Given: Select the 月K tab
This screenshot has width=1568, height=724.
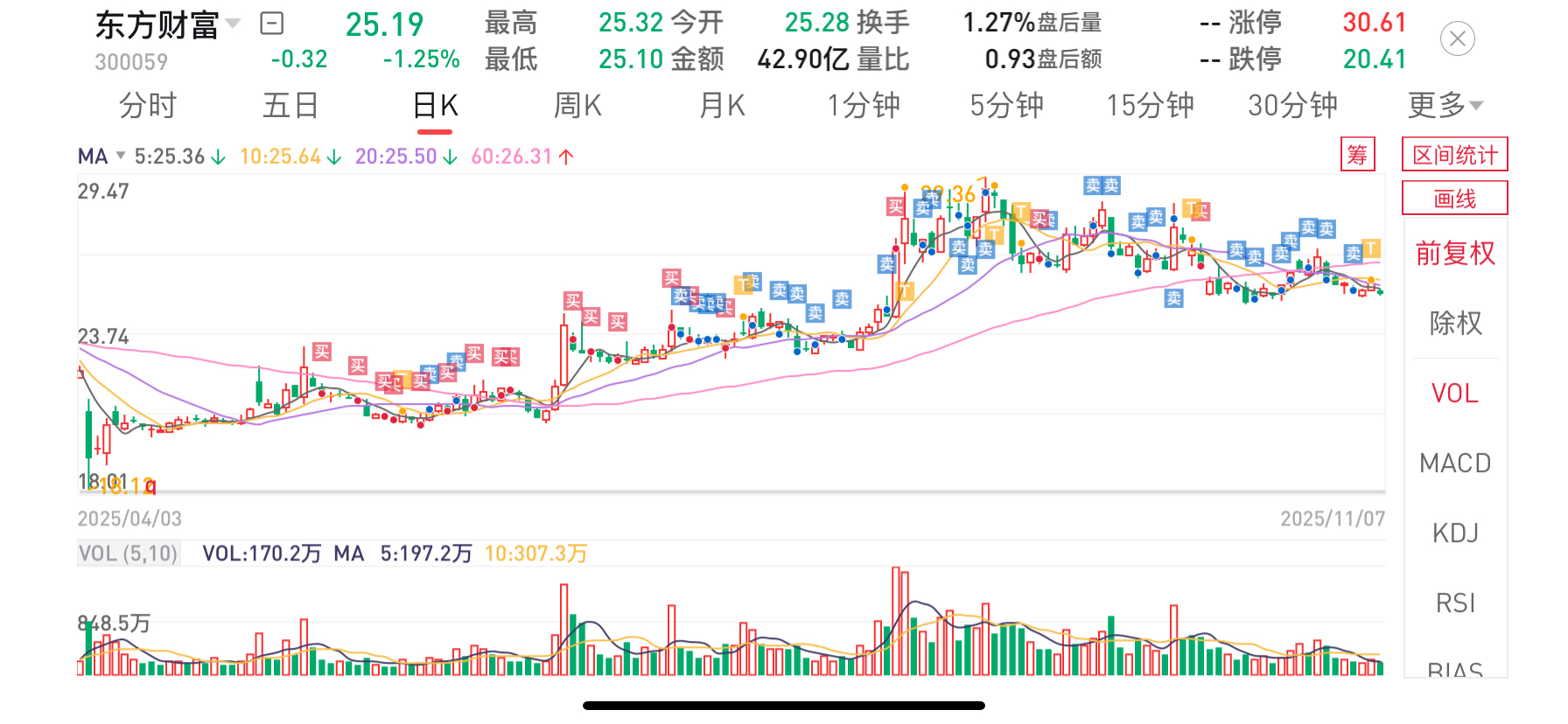Looking at the screenshot, I should click(x=722, y=106).
